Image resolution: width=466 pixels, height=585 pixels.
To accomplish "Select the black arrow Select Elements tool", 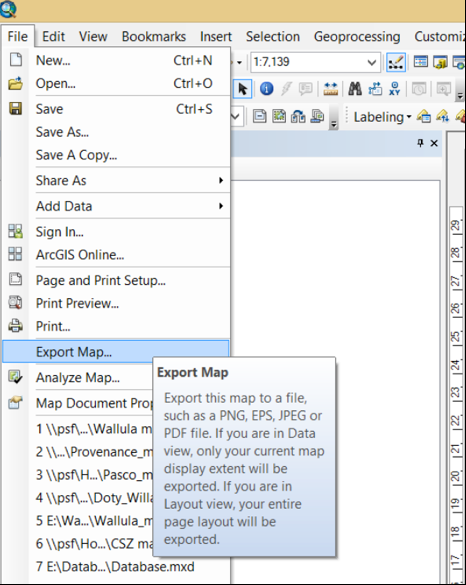I will tap(243, 89).
